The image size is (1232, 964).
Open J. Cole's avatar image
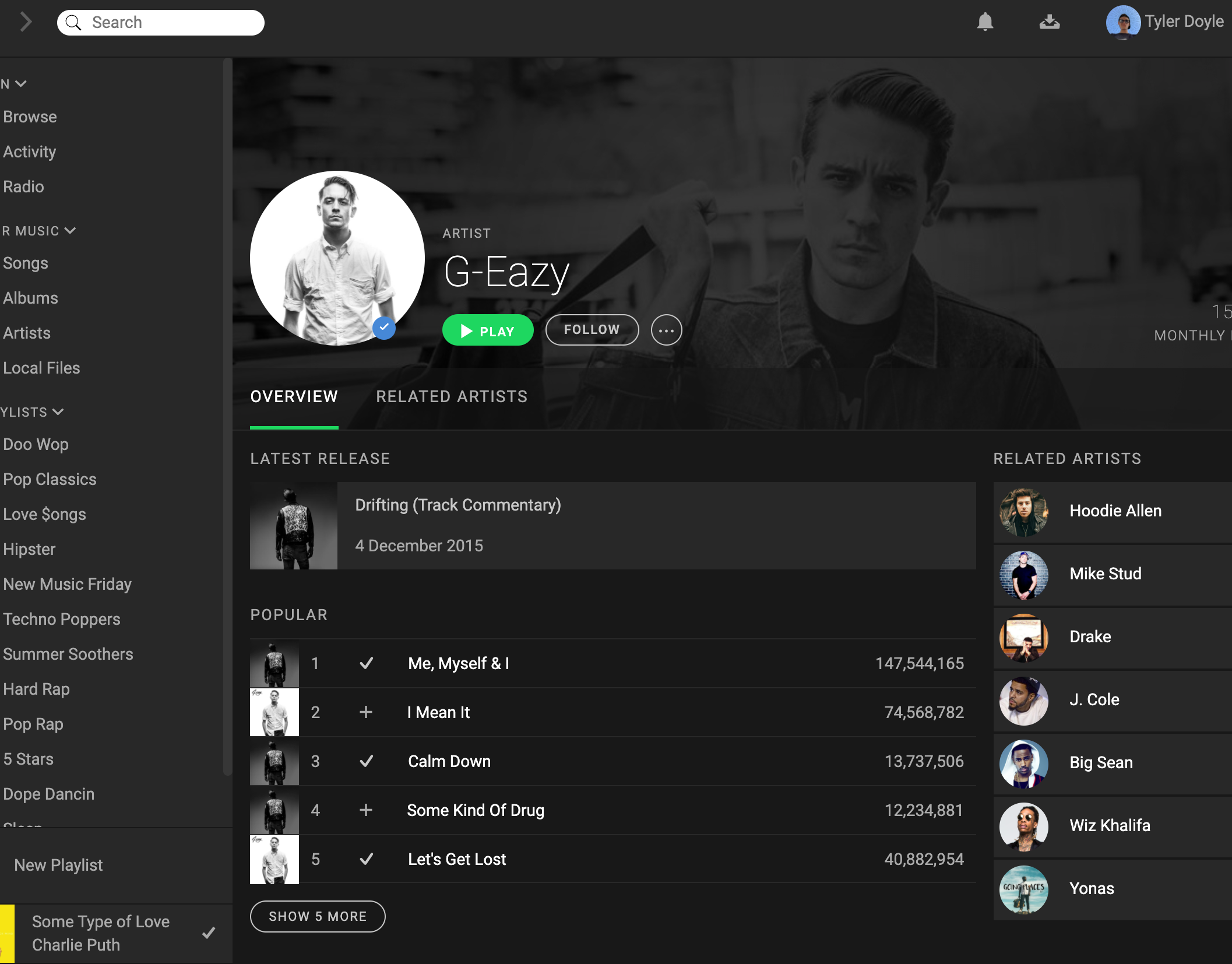(x=1024, y=701)
